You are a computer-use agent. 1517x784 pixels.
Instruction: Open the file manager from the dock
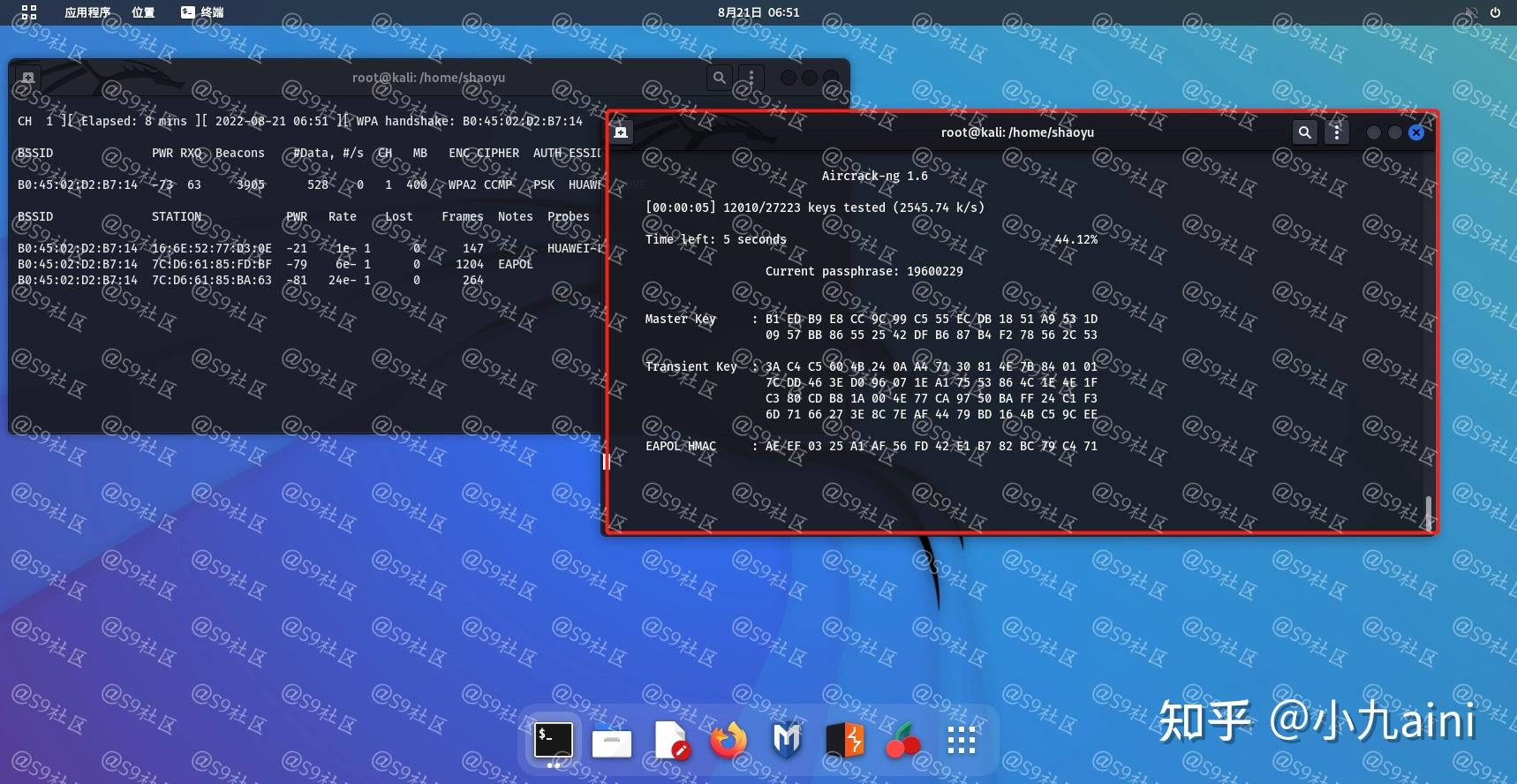[x=612, y=742]
